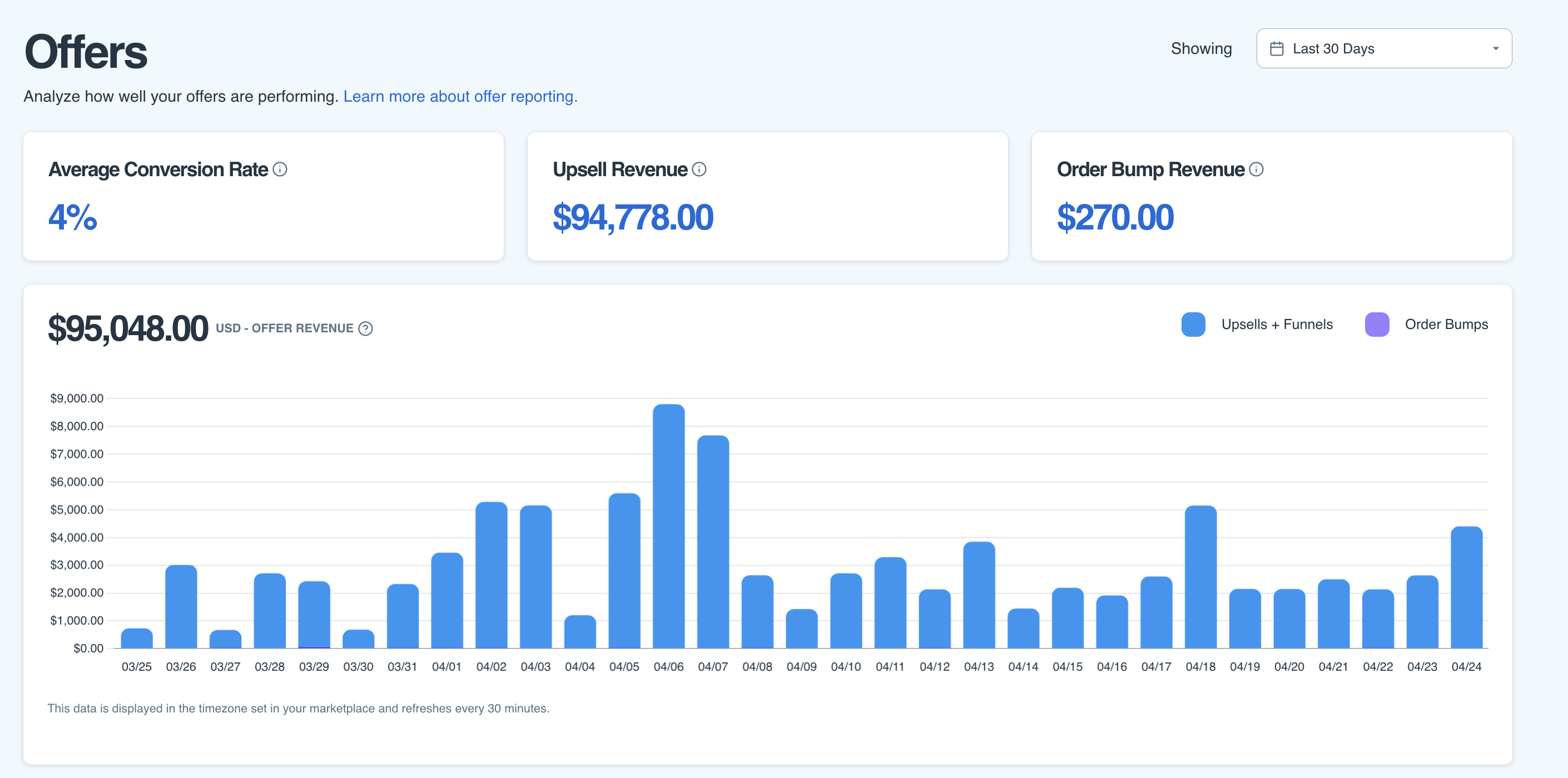Click the tallest bar for 04/06
The image size is (1568, 778).
[x=668, y=527]
